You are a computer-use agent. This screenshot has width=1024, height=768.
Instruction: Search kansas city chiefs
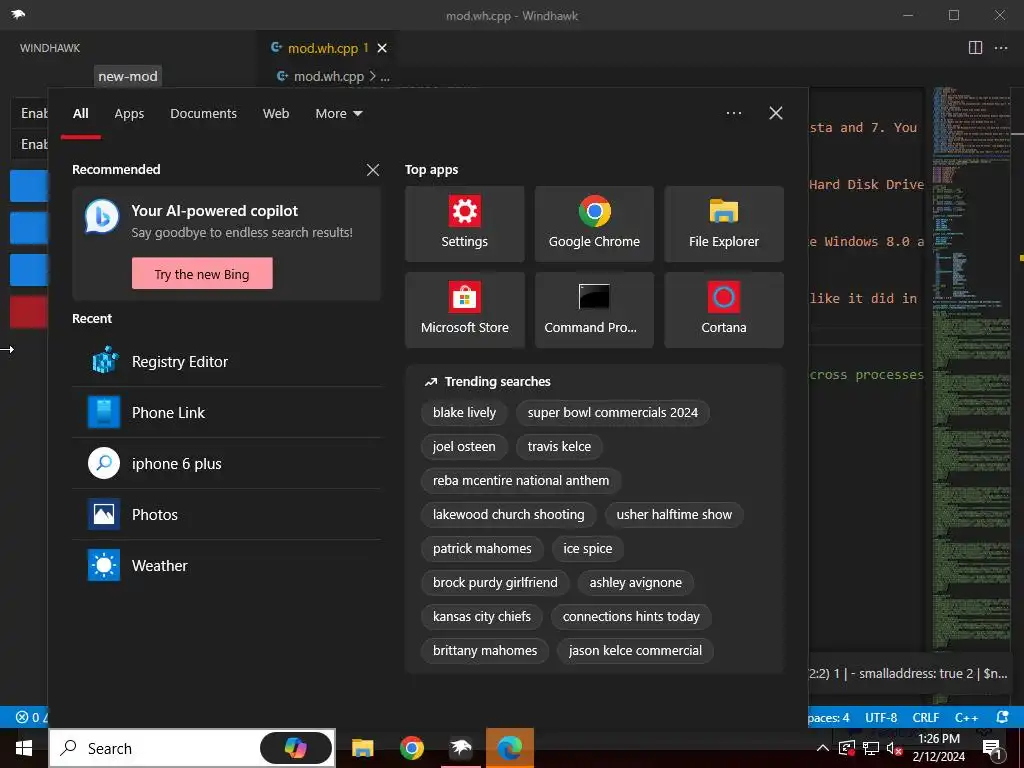481,616
